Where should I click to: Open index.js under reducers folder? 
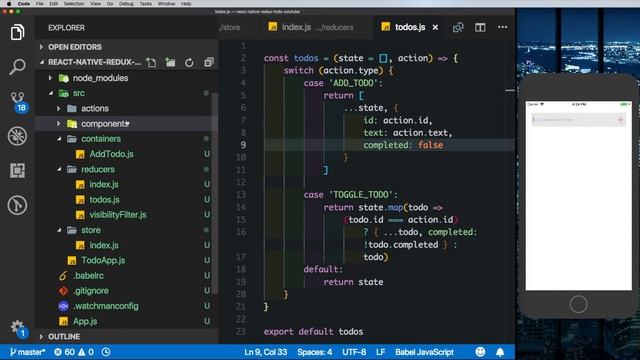point(104,184)
